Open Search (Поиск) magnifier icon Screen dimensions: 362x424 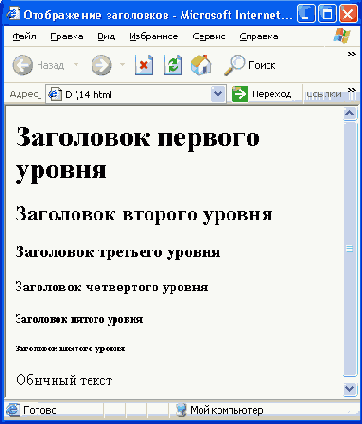[234, 65]
